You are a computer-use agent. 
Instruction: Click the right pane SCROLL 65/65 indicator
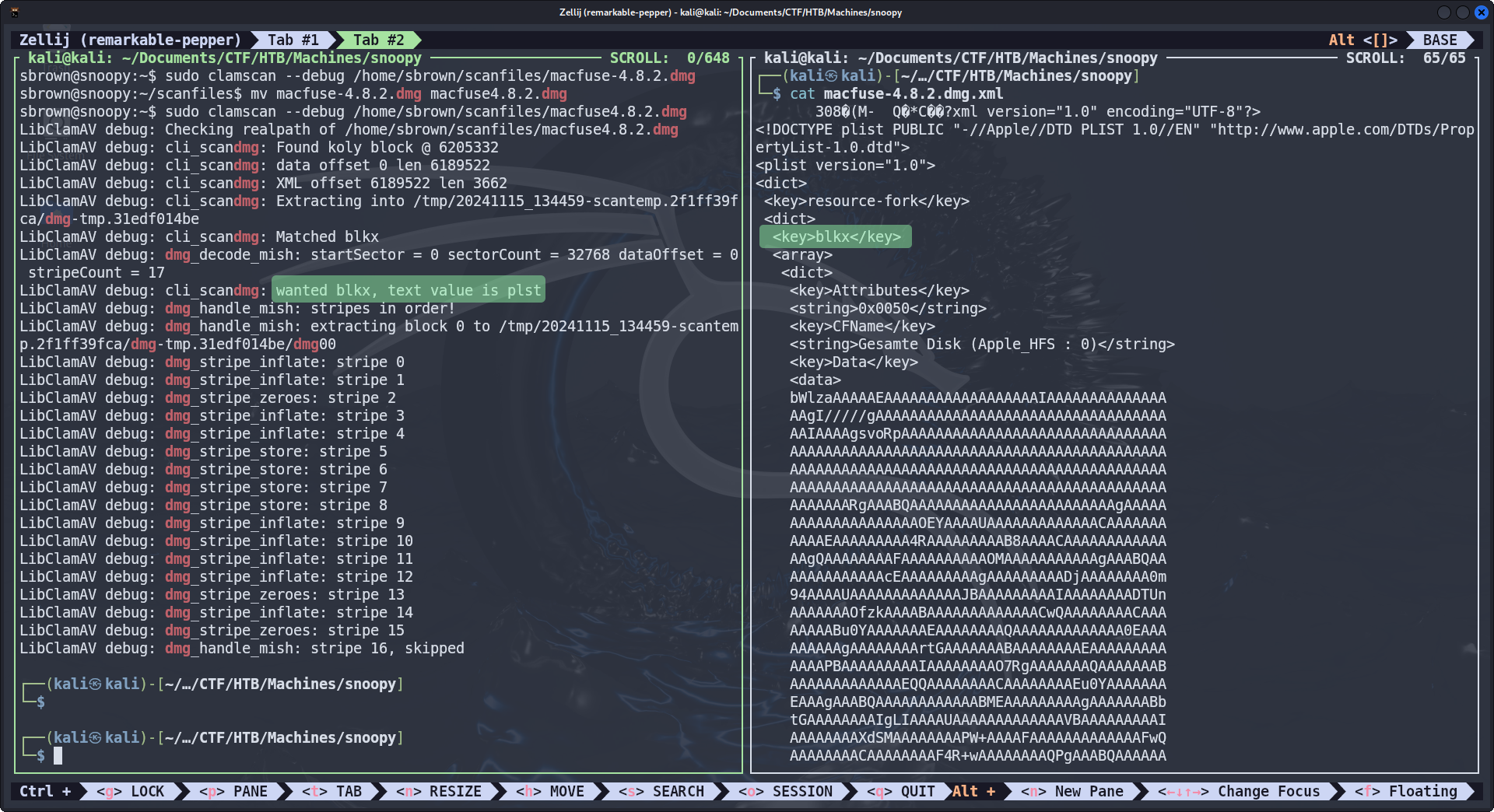(x=1405, y=58)
